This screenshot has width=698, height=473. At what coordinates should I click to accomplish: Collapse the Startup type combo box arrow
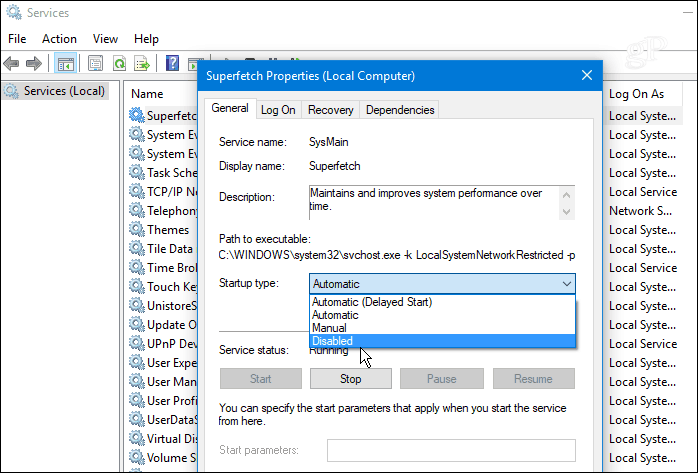566,284
